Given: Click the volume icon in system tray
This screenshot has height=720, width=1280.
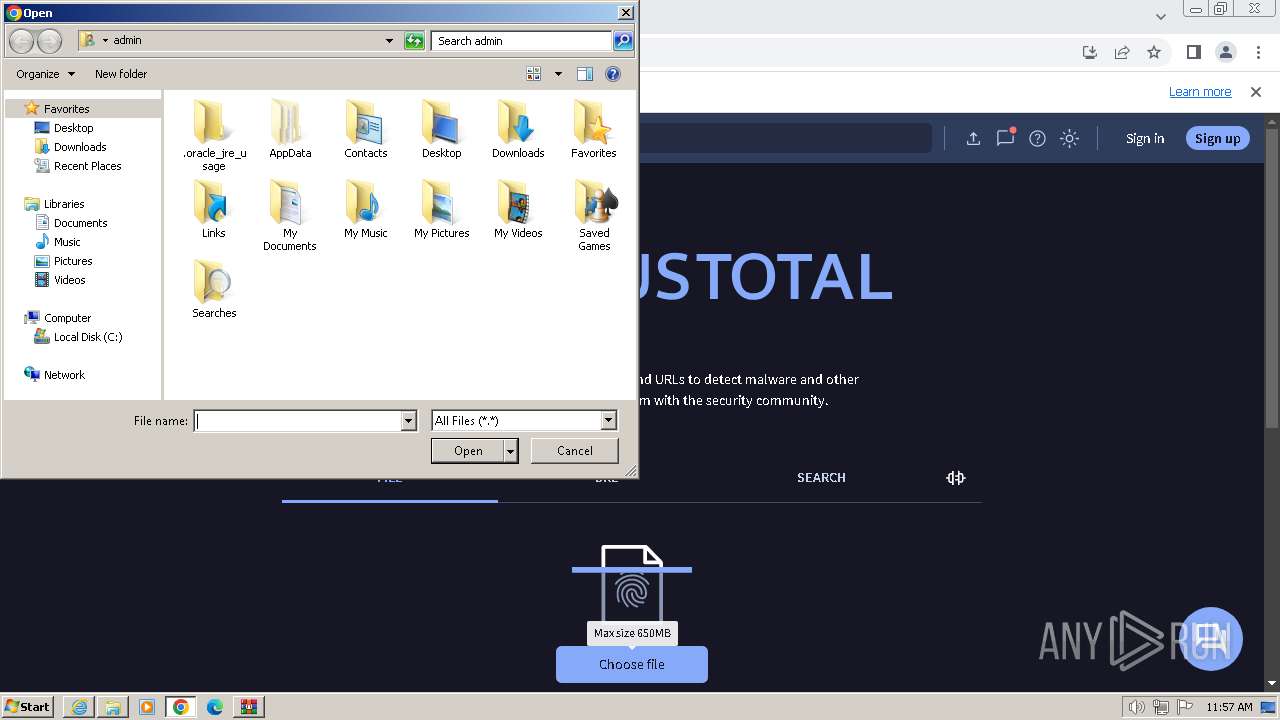Looking at the screenshot, I should (1136, 707).
